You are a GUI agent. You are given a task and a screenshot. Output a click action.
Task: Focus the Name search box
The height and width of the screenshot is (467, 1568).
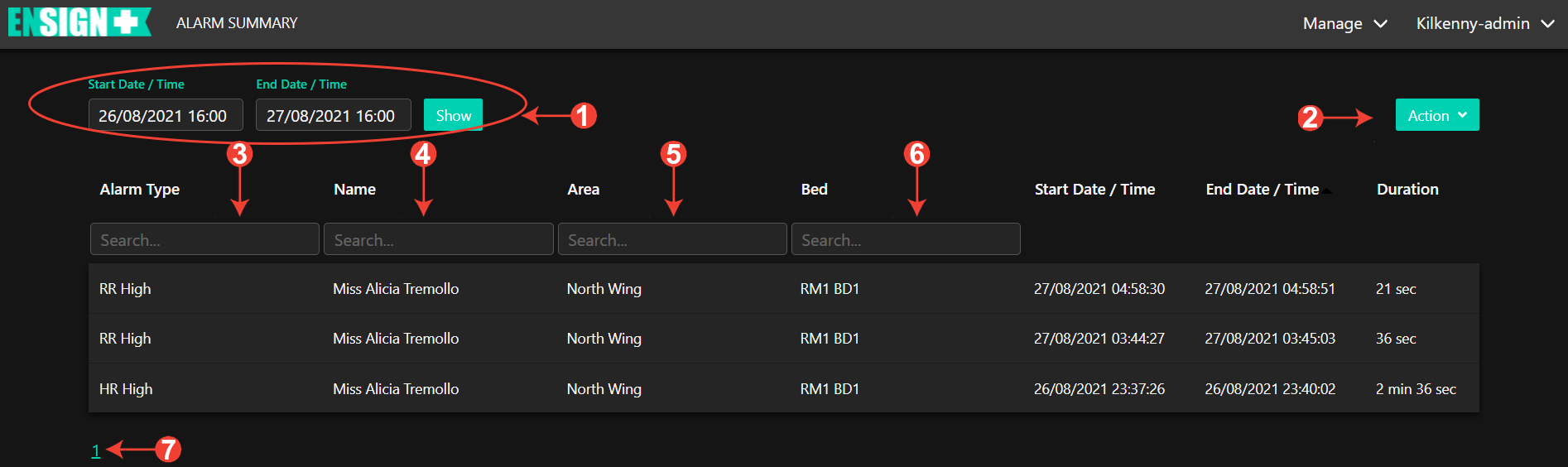(438, 239)
